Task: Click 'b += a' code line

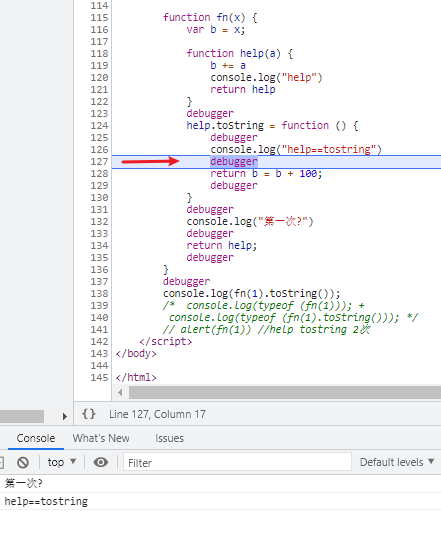Action: click(228, 66)
